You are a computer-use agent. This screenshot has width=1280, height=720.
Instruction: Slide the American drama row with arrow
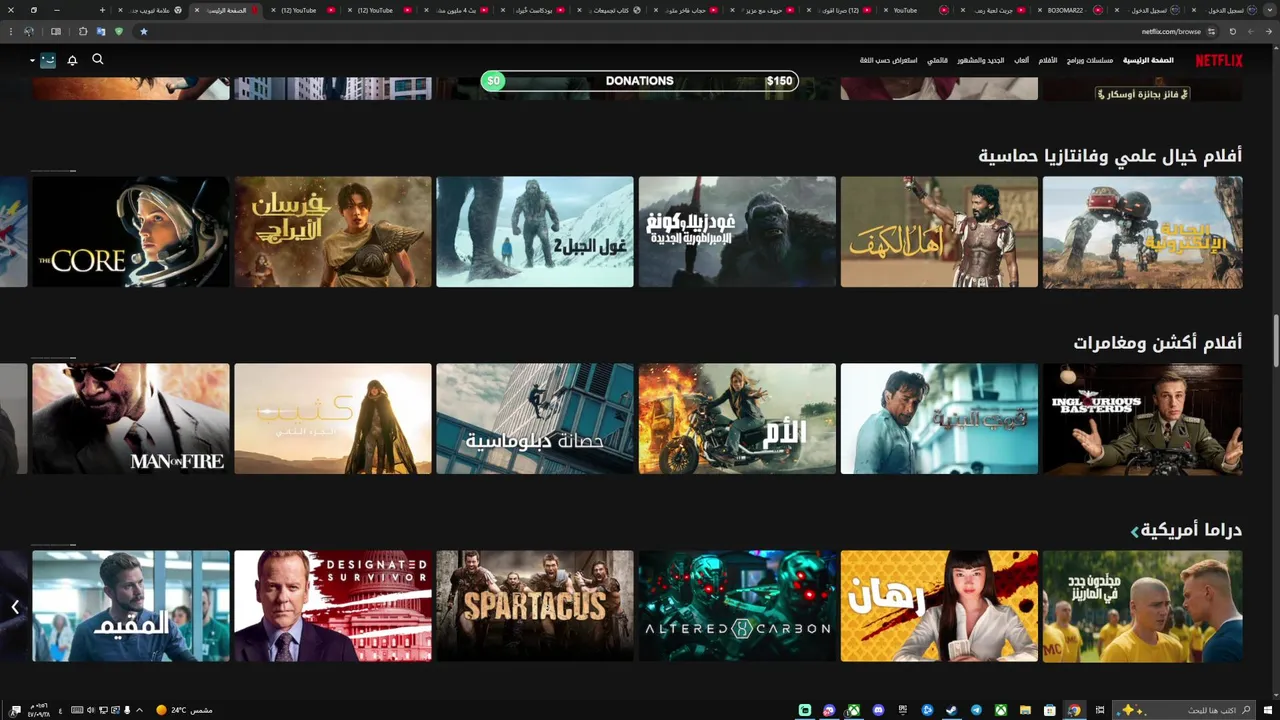(15, 606)
